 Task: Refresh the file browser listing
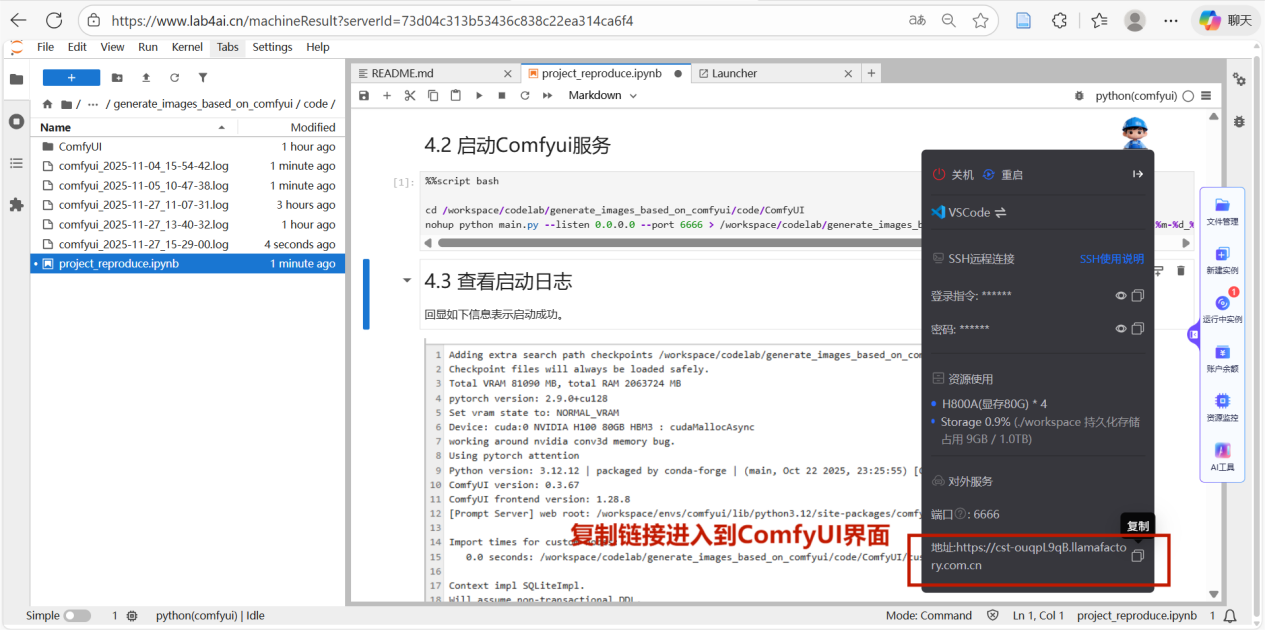174,78
